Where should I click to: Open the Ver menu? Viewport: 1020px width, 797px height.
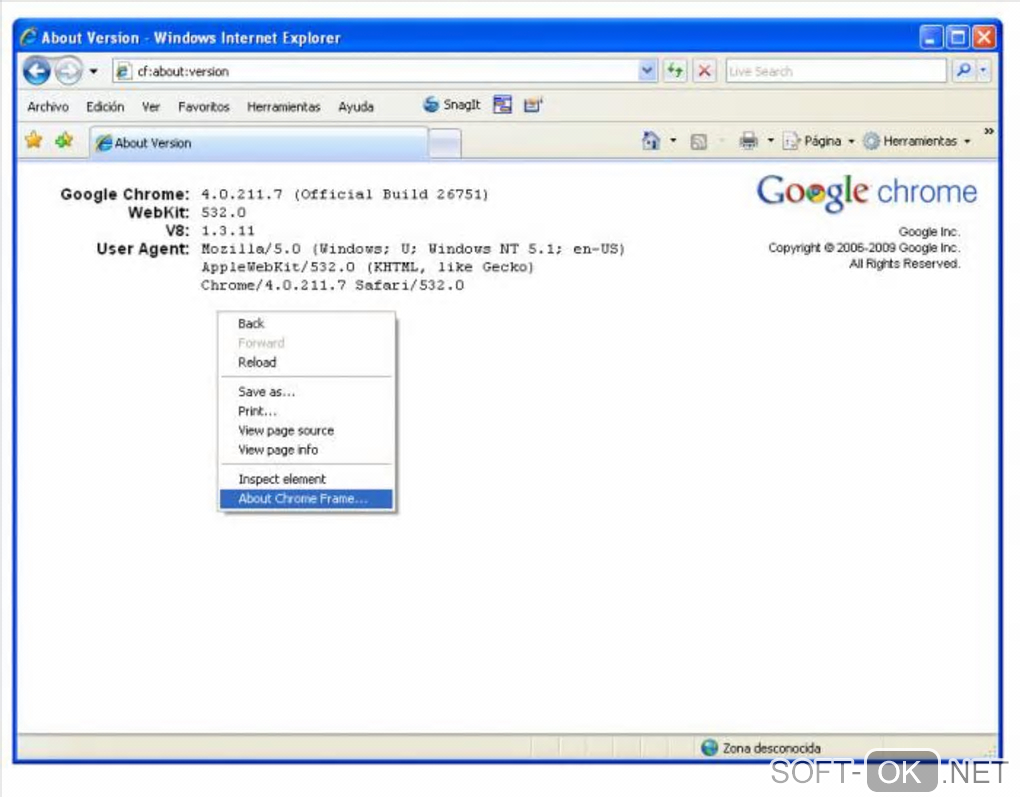(x=151, y=107)
